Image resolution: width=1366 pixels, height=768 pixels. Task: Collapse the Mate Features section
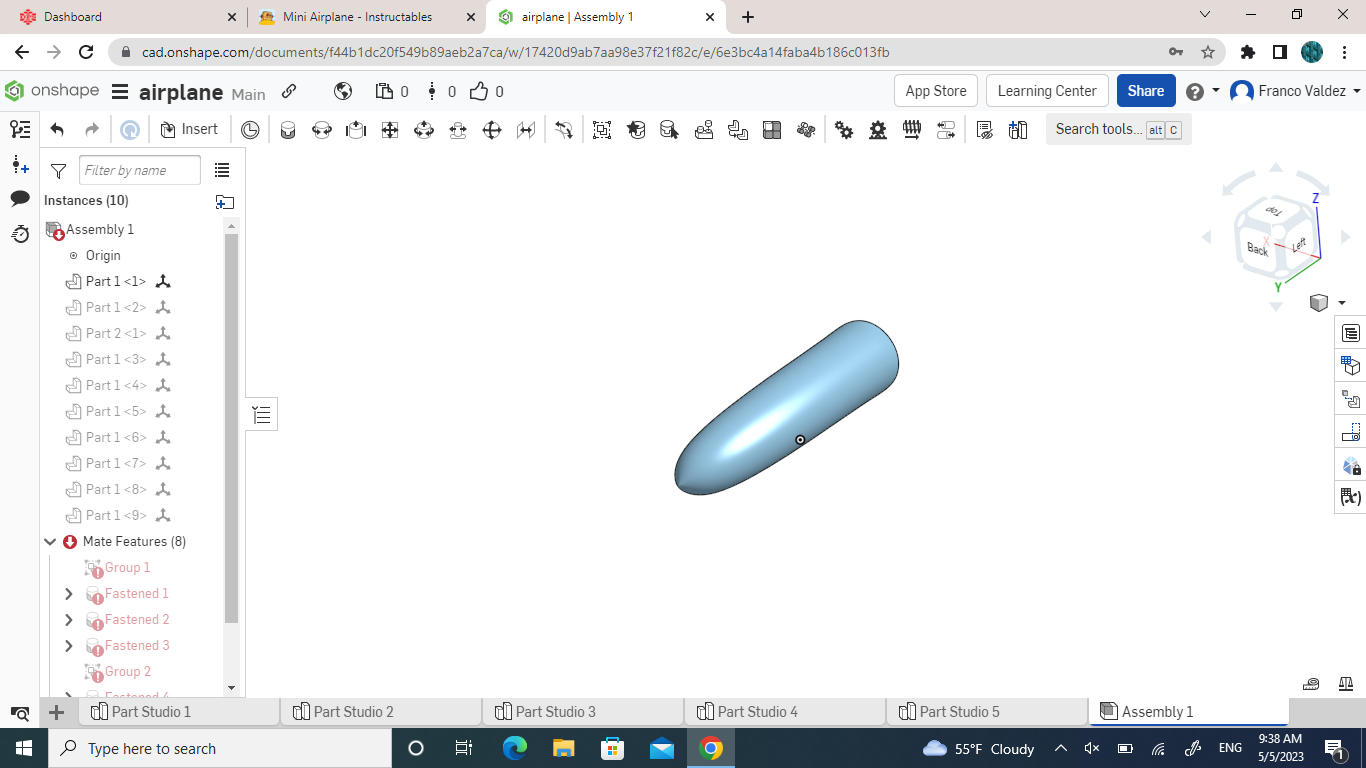(x=50, y=541)
